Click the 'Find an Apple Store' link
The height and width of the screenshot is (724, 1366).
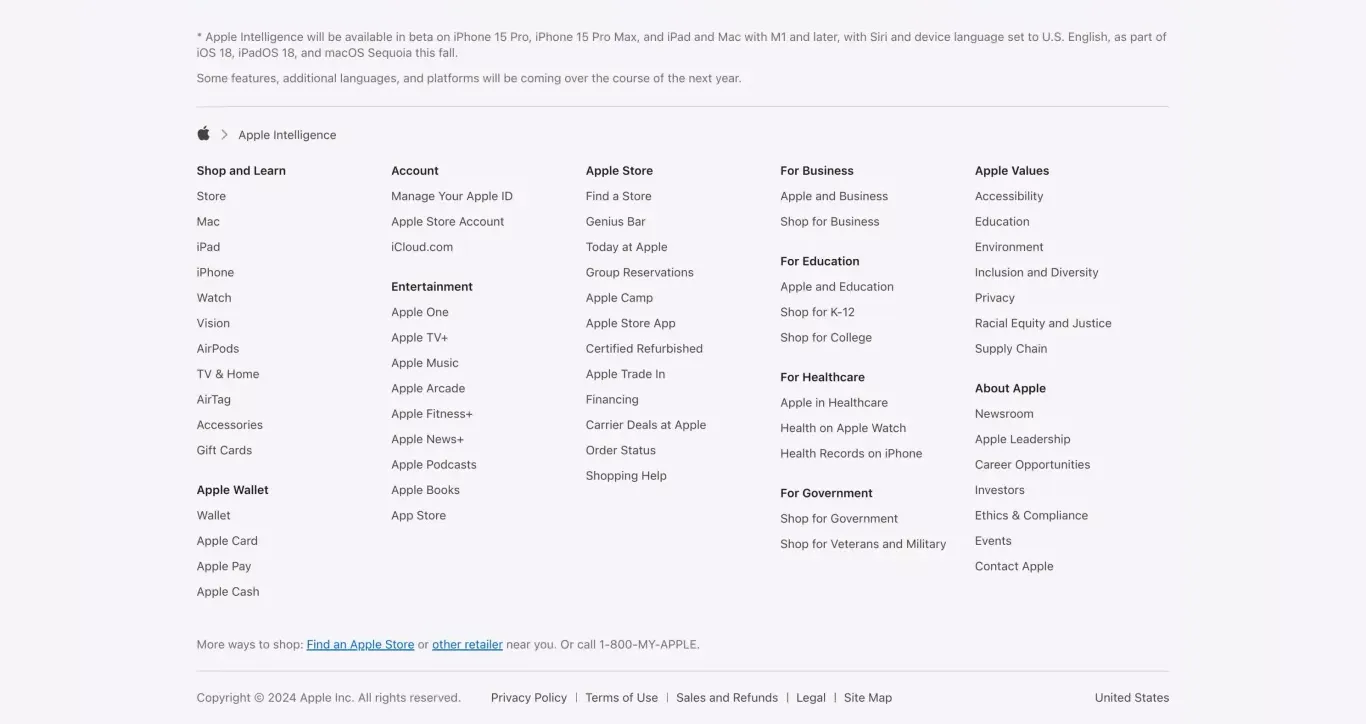(x=360, y=645)
